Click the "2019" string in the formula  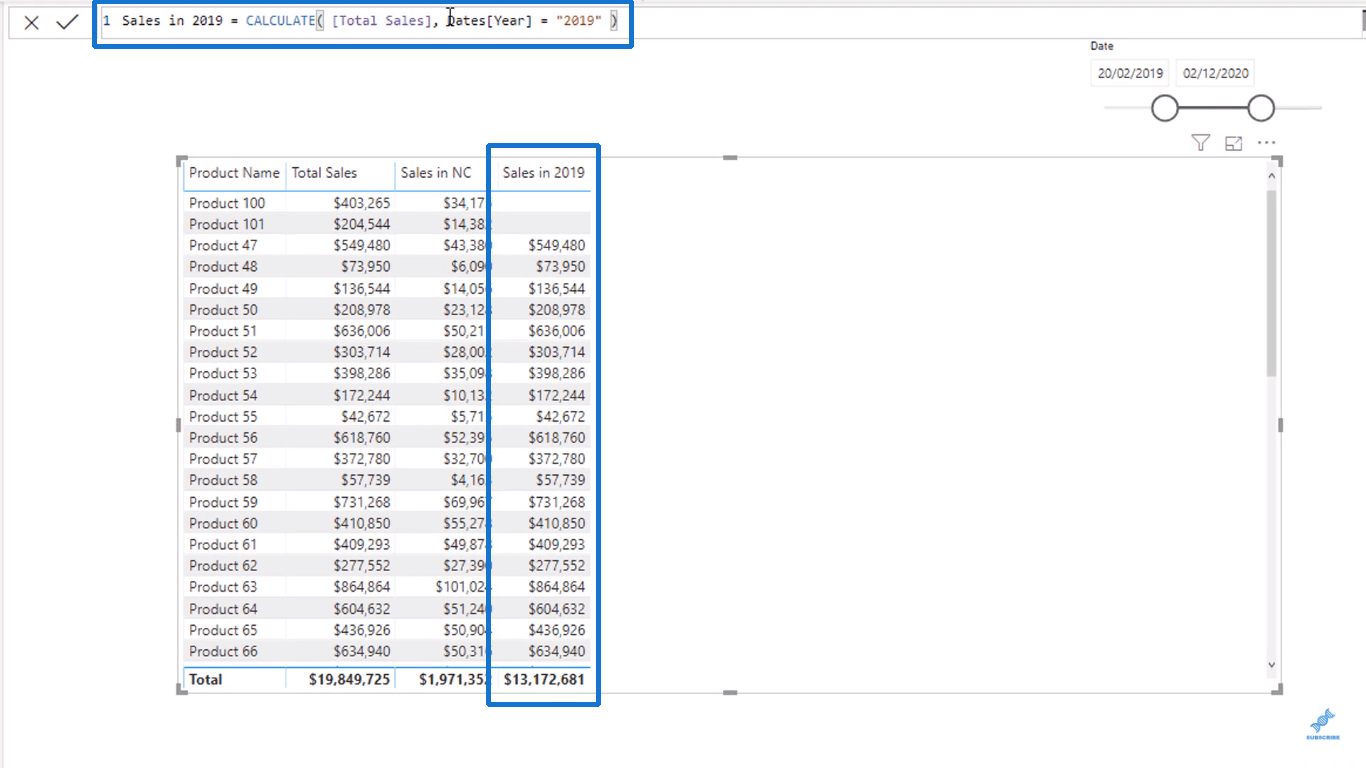pyautogui.click(x=580, y=21)
